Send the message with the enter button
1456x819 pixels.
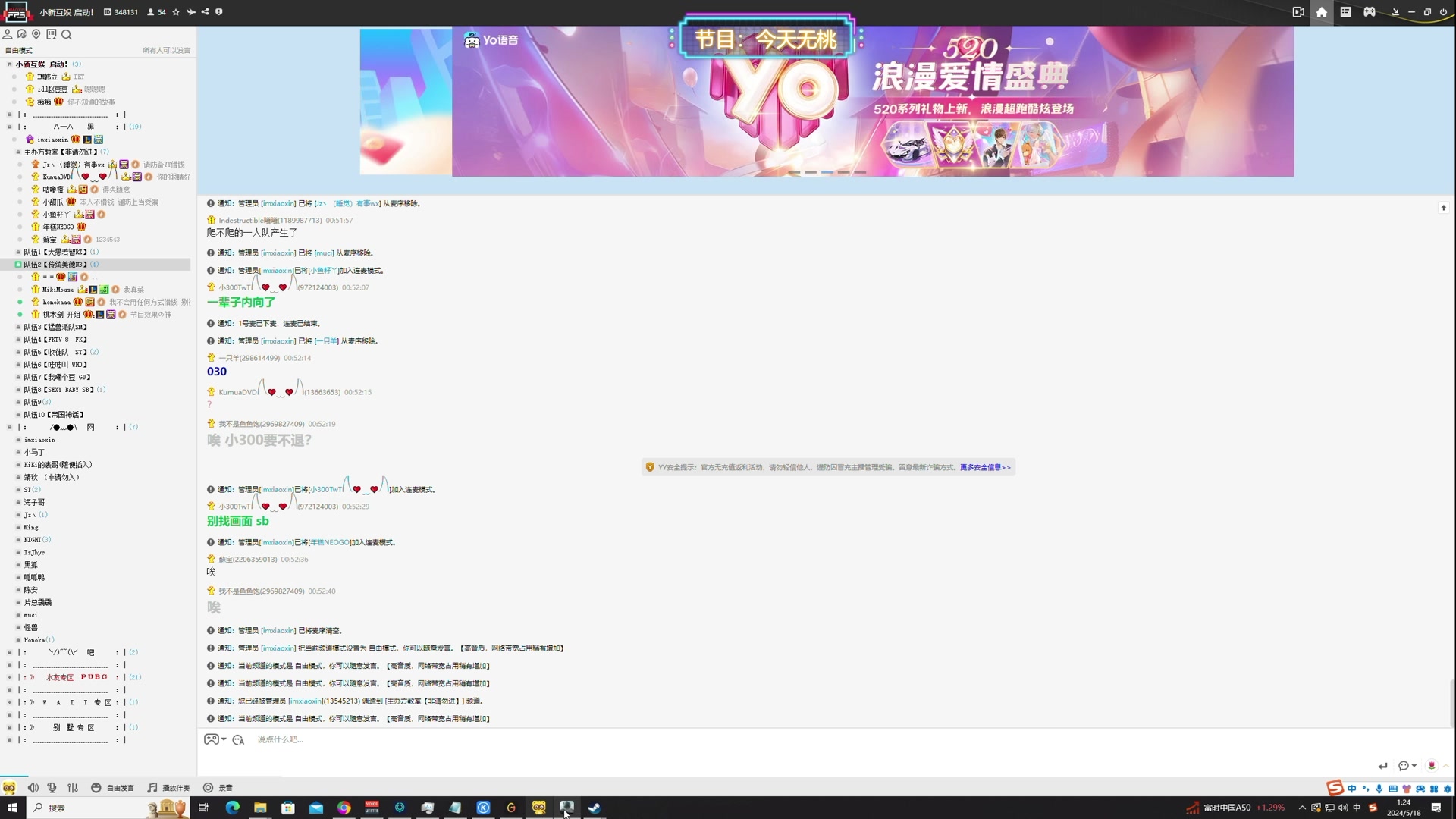1382,766
